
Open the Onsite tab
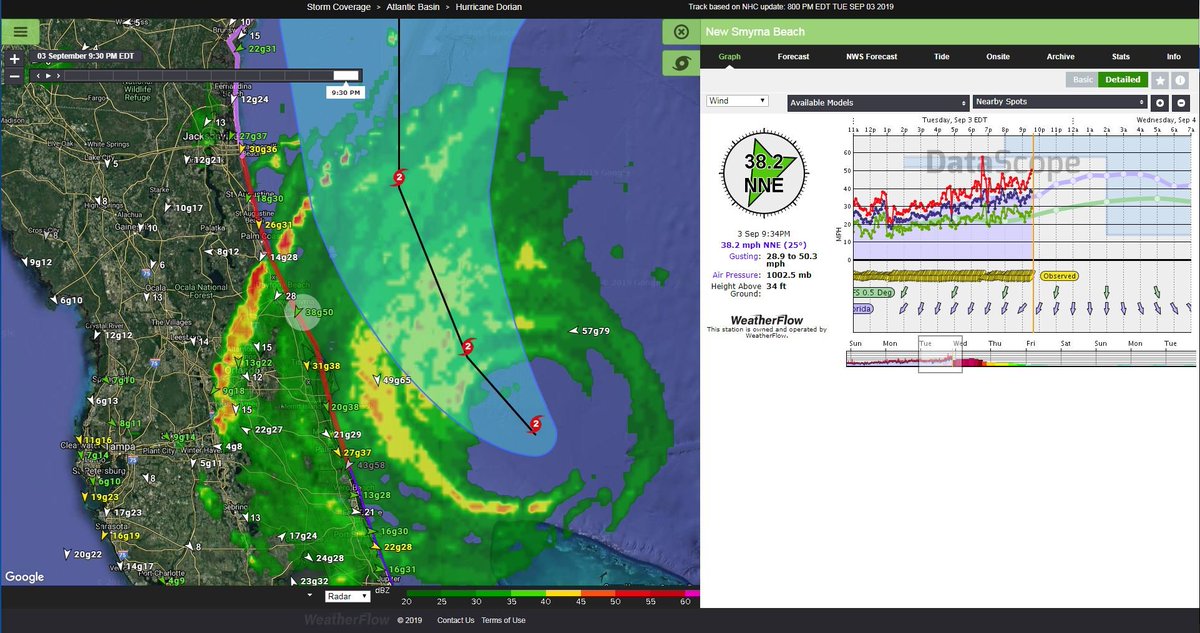(997, 57)
